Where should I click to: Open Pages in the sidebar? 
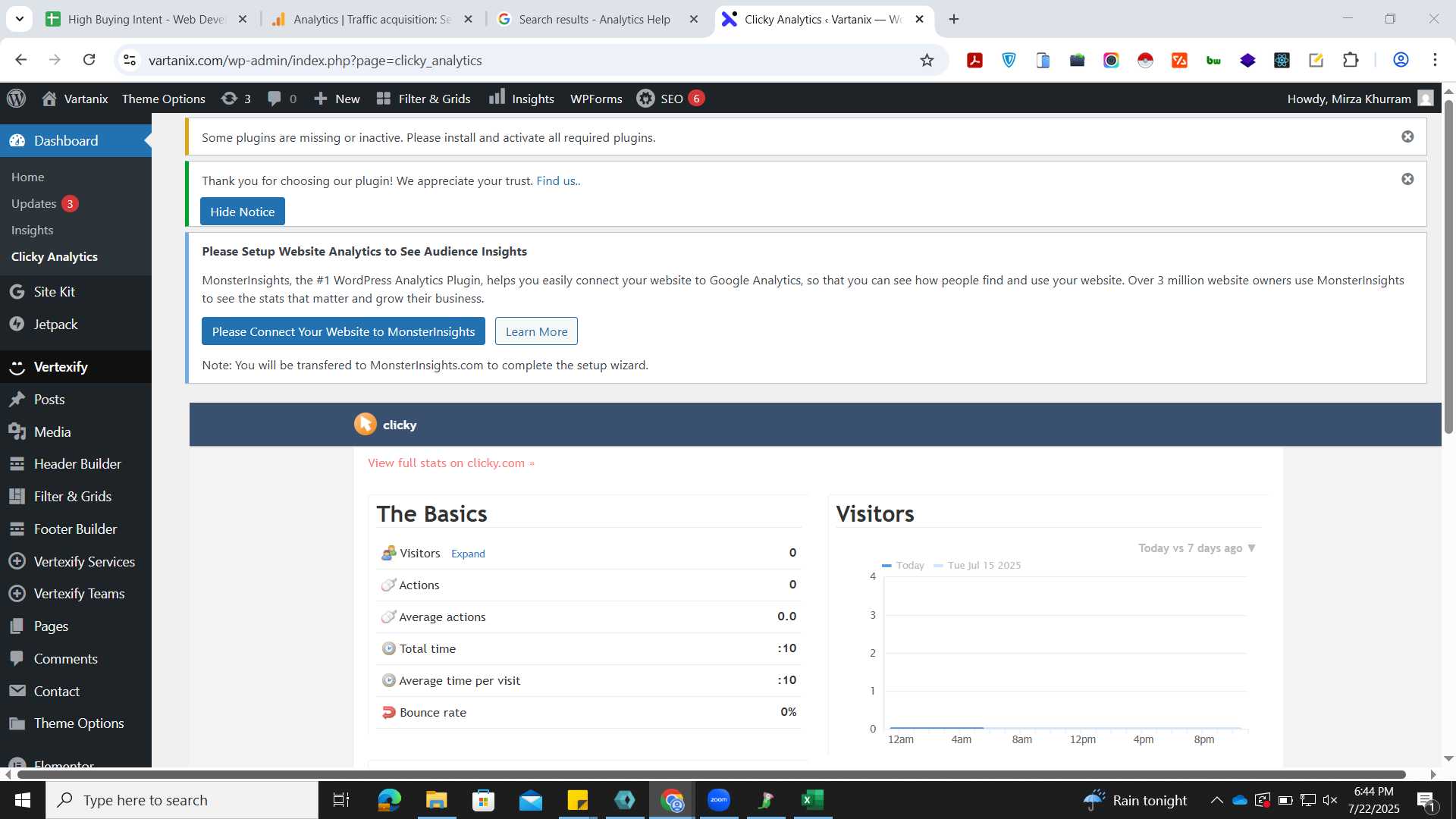[x=76, y=626]
